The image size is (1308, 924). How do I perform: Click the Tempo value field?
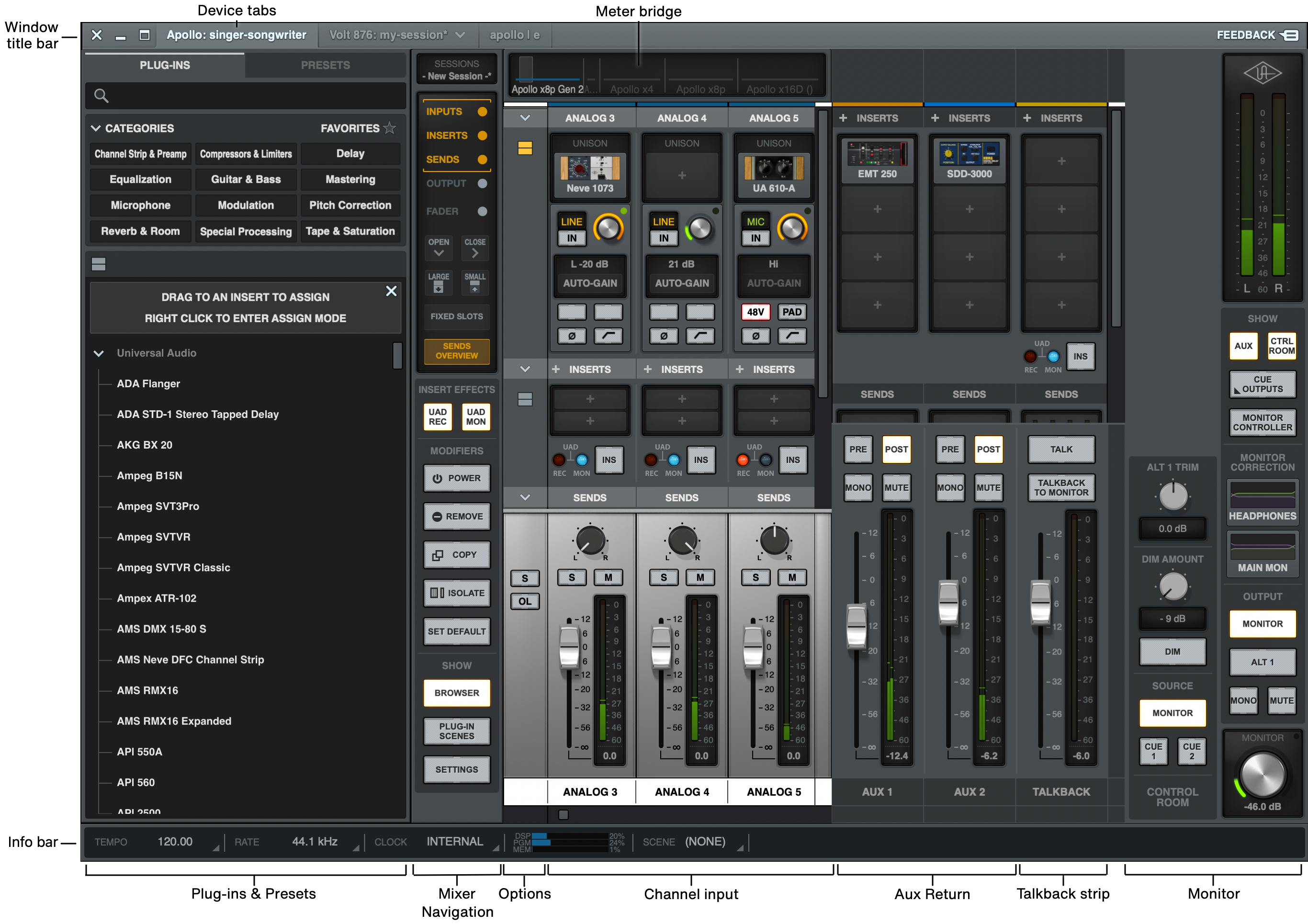tap(175, 841)
